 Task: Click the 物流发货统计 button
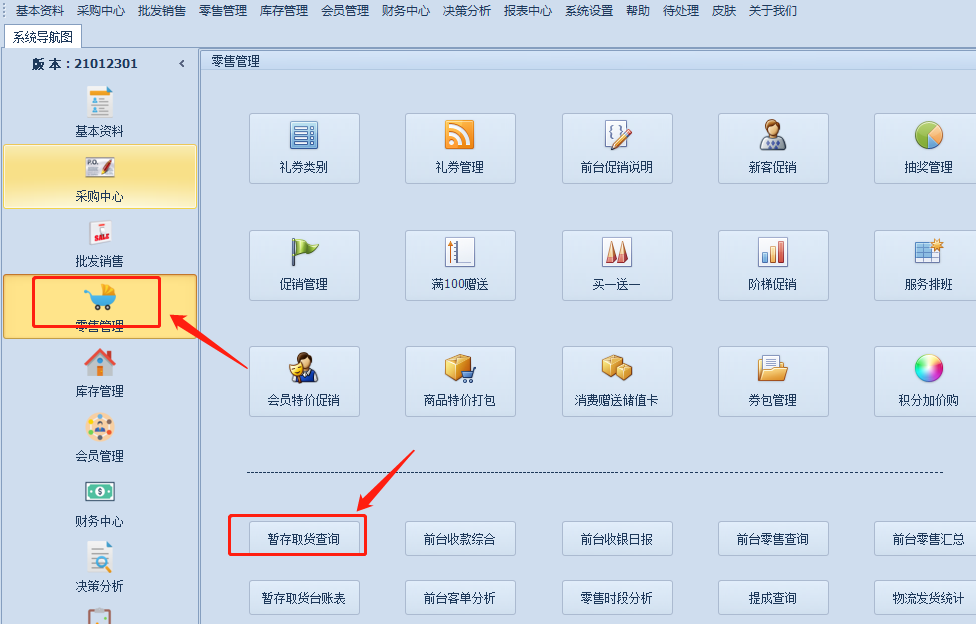point(927,598)
